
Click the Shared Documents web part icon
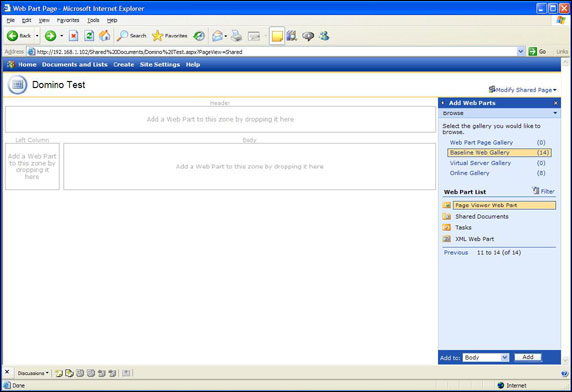pos(447,217)
